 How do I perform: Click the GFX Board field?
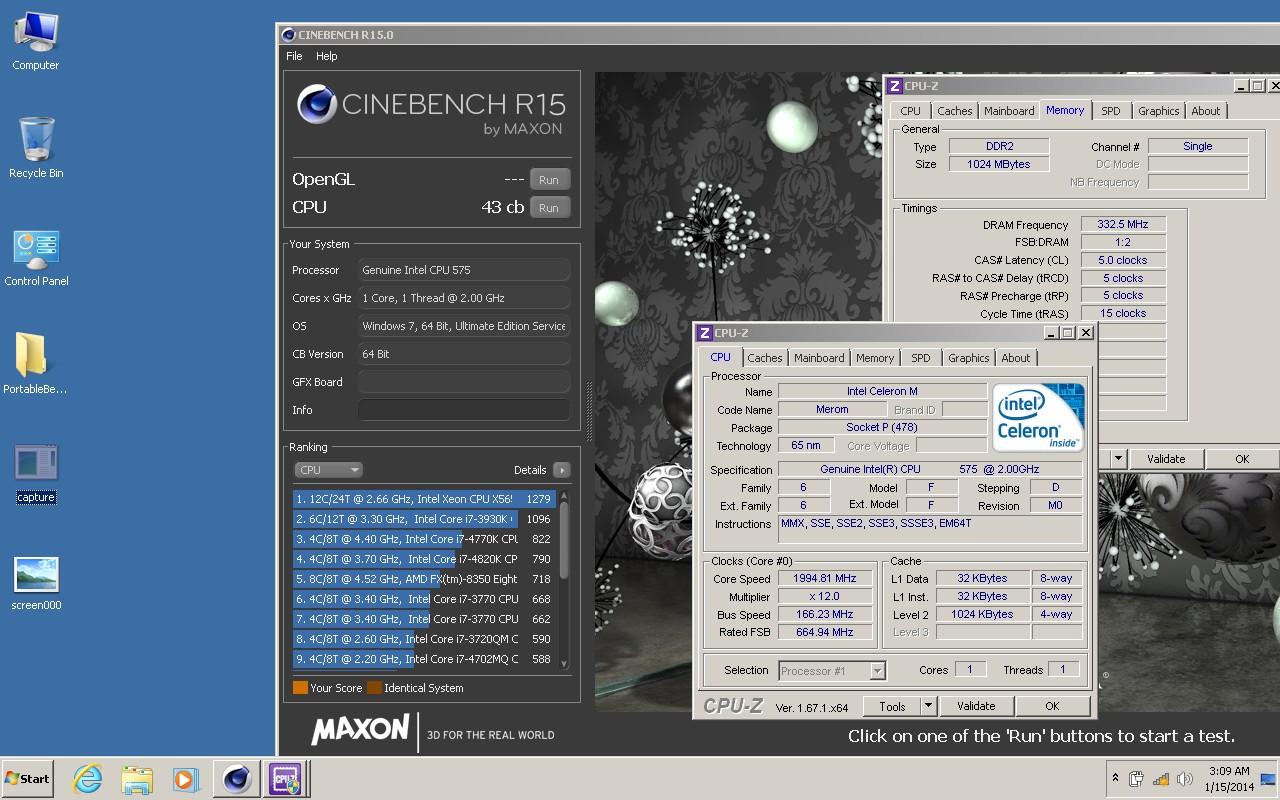pos(464,382)
